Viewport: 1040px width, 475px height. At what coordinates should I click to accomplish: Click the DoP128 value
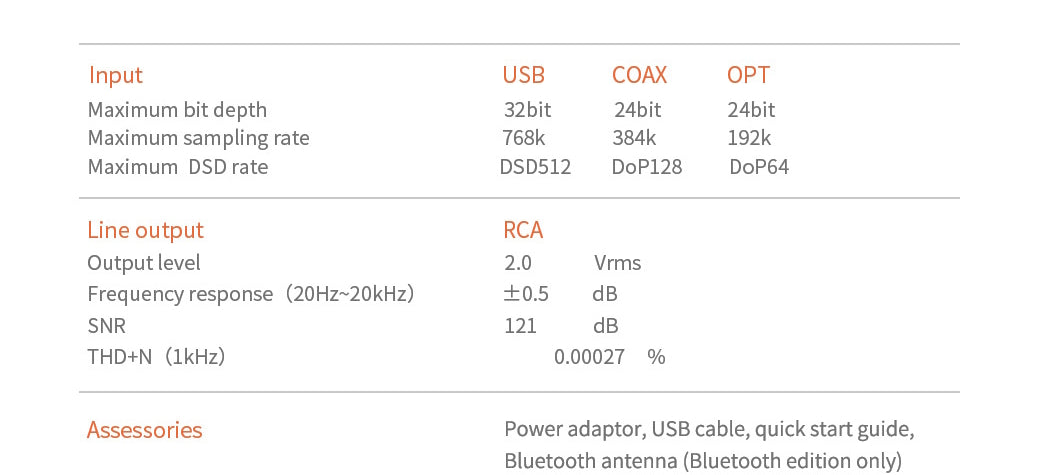click(x=647, y=167)
